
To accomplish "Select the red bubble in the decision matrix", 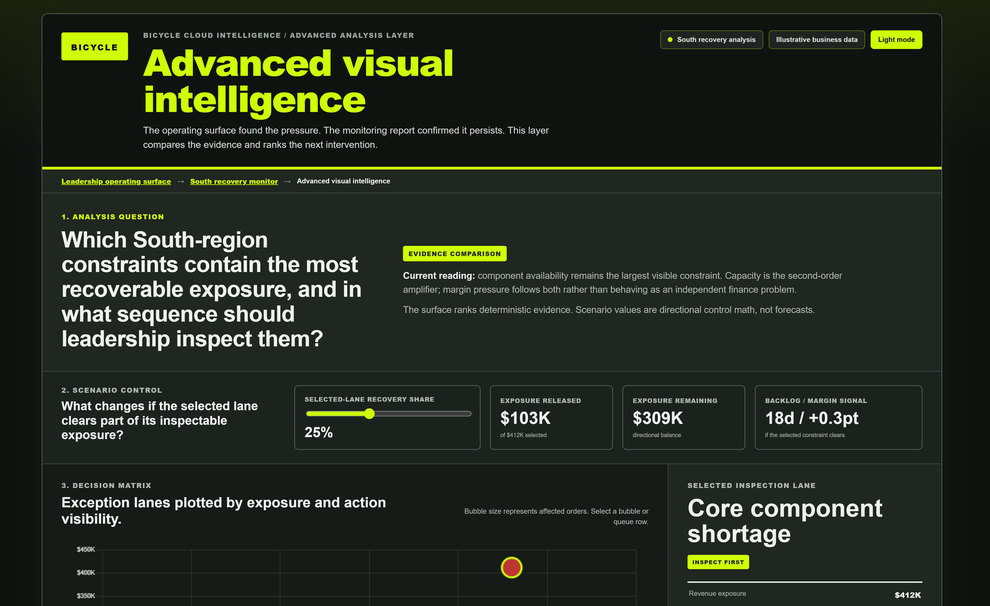I will [511, 567].
